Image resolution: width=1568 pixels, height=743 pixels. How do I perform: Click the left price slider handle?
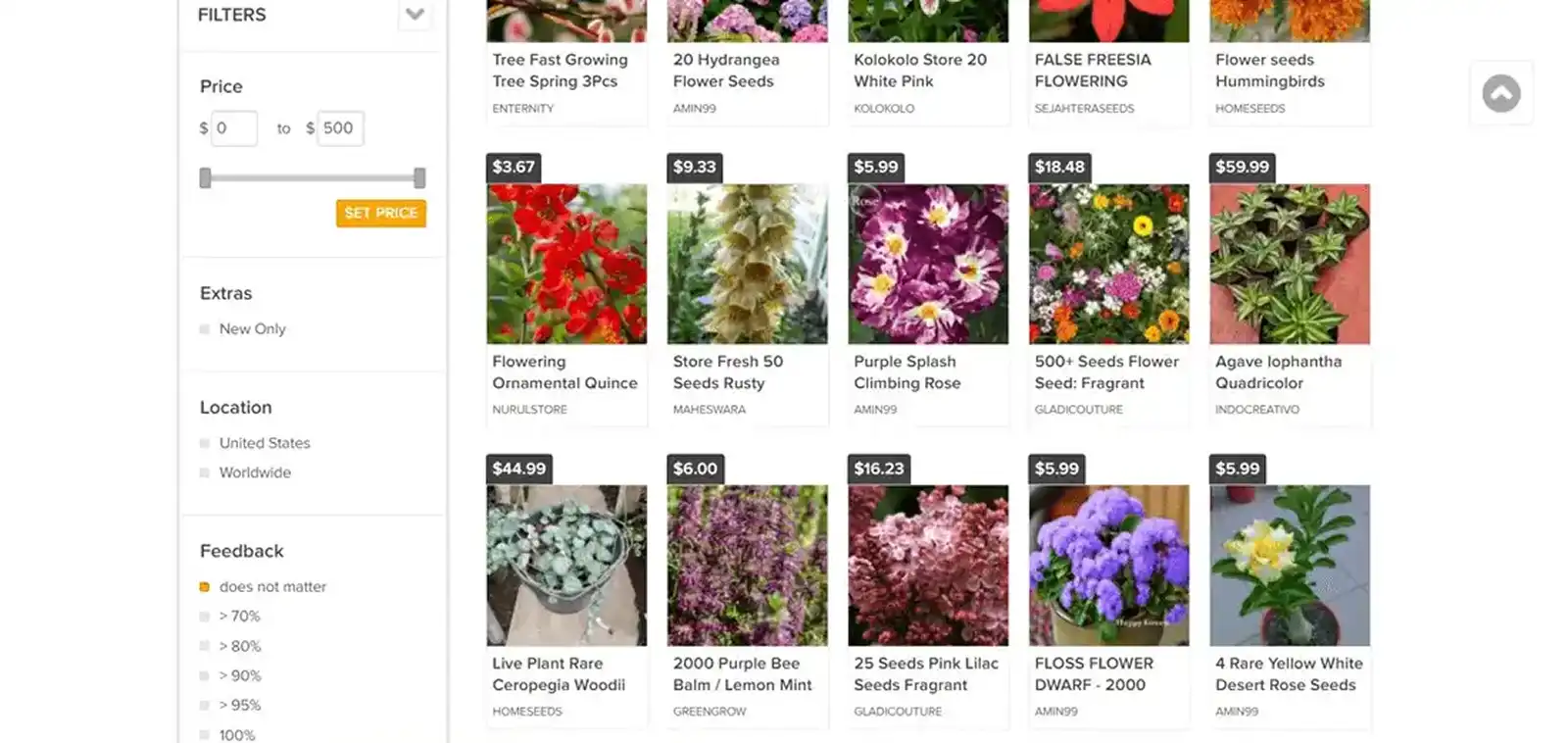coord(205,178)
